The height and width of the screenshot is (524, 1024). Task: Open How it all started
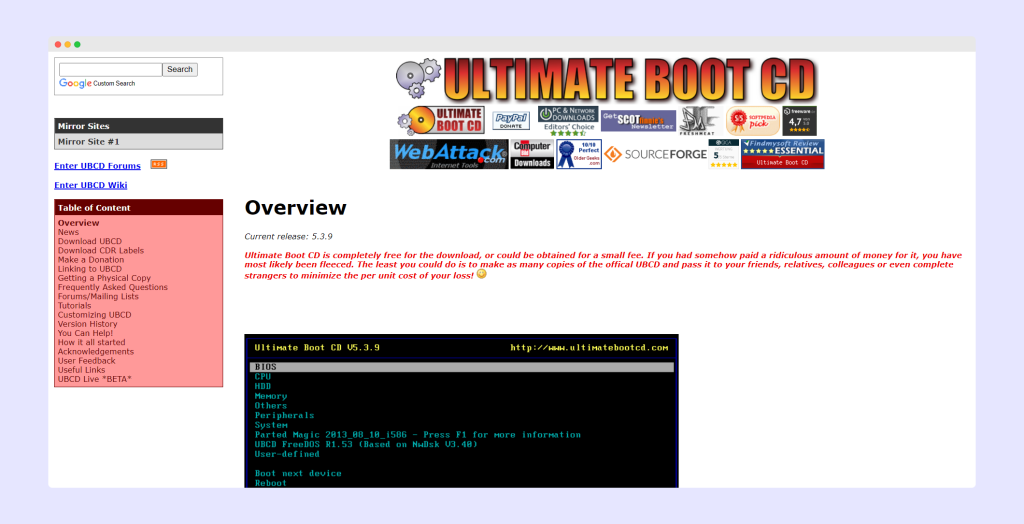(x=91, y=342)
